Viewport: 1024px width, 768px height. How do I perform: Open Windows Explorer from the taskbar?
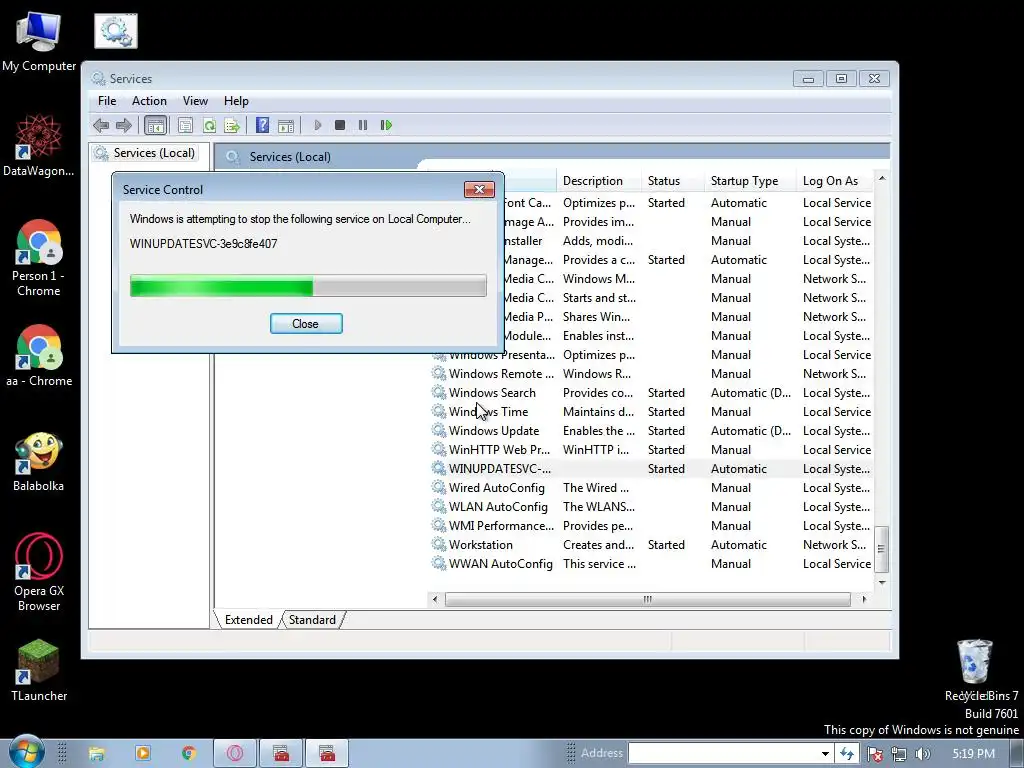coord(97,754)
